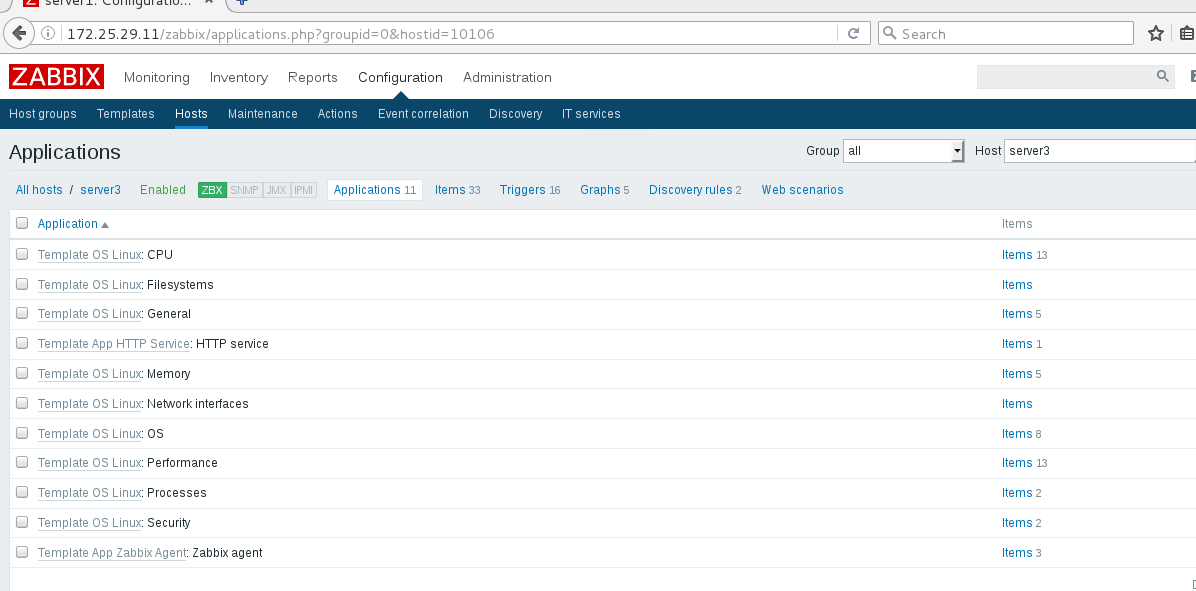The image size is (1196, 591).
Task: Click the Zabbix logo
Action: 56,77
